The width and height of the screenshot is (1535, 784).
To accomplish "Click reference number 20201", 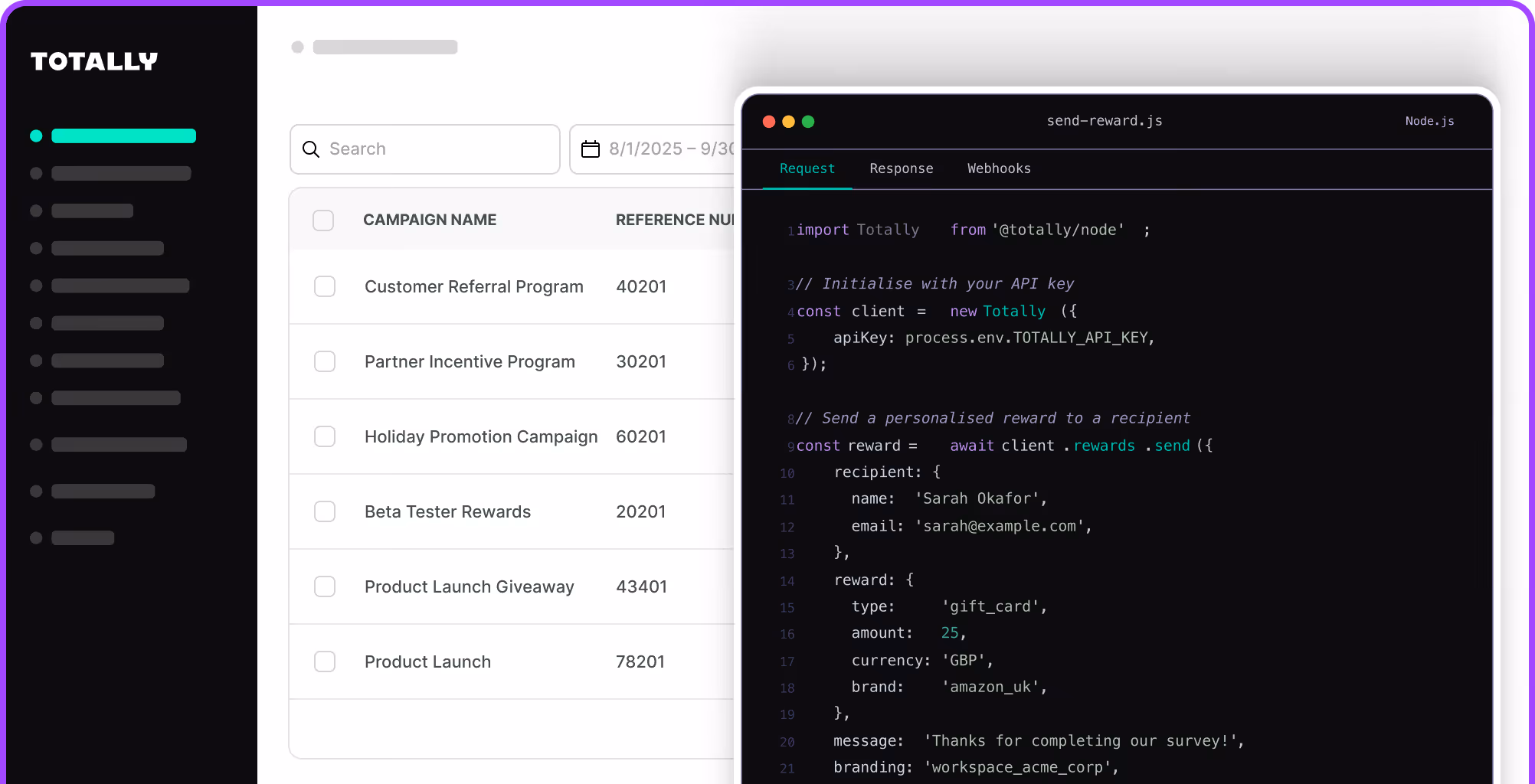I will click(641, 511).
